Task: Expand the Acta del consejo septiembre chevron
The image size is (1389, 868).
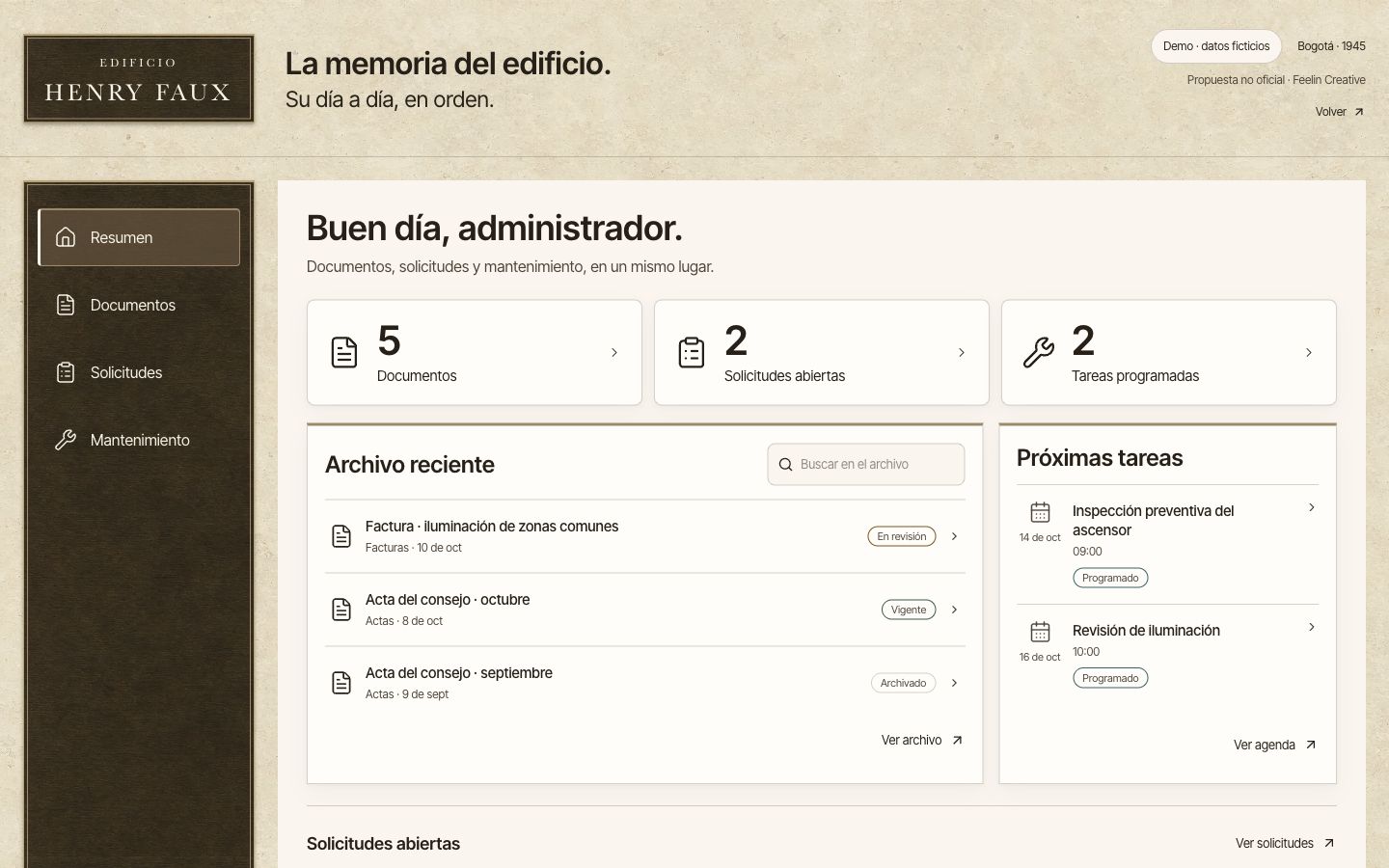Action: click(954, 683)
